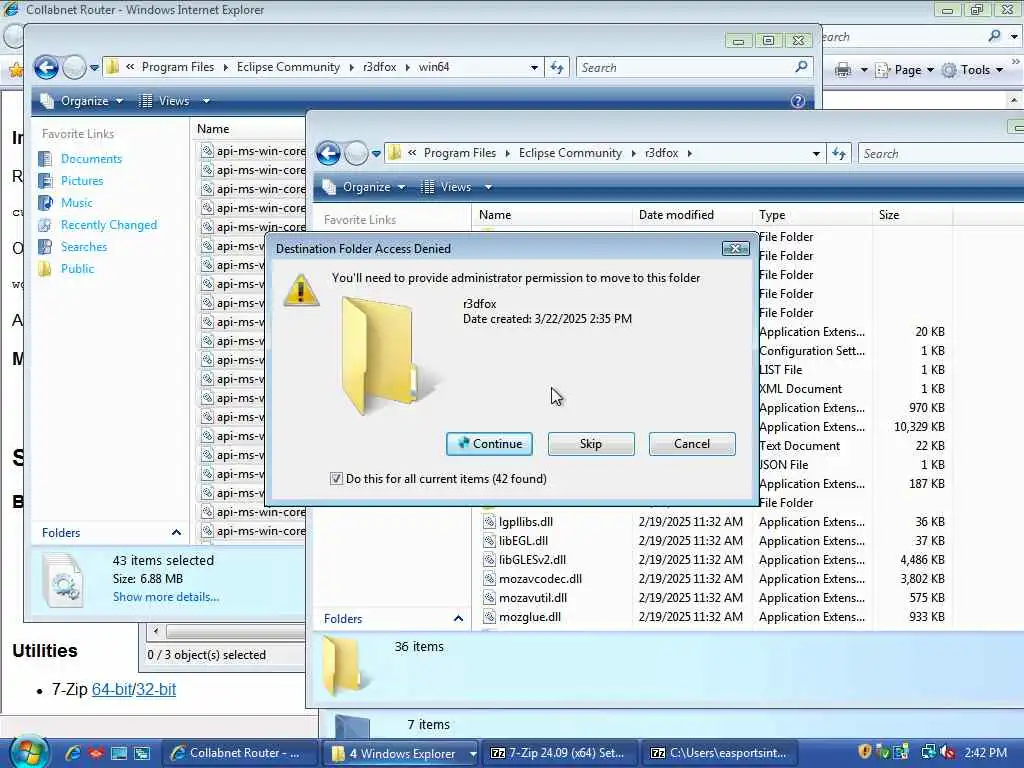Open Views dropdown arrow in r3dfox window

pyautogui.click(x=488, y=187)
